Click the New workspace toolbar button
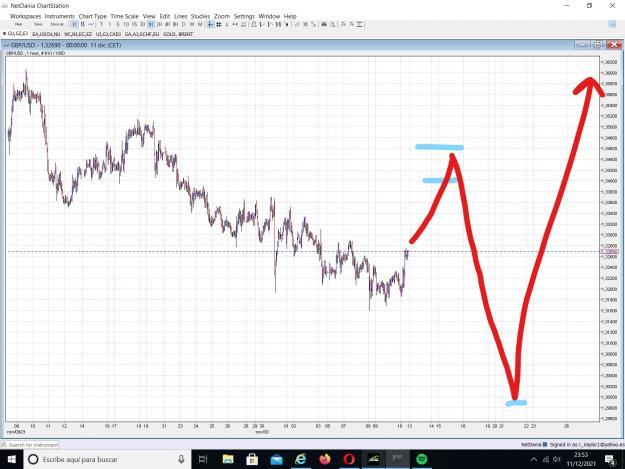This screenshot has height=469, width=625. [18, 24]
